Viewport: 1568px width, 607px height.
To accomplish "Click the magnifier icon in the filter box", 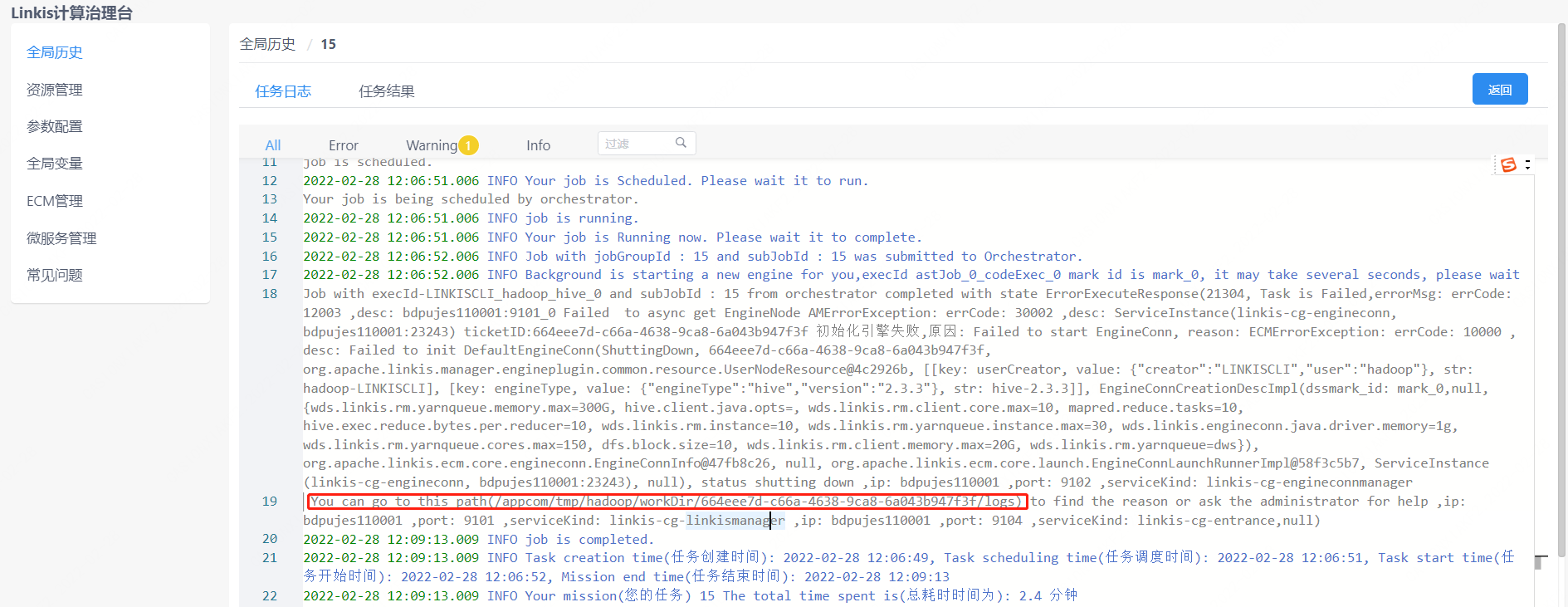I will pos(681,143).
